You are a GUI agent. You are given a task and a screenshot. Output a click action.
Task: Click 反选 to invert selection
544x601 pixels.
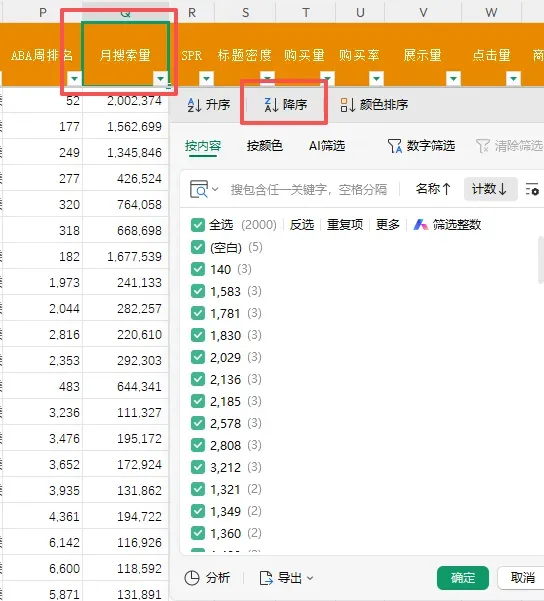[302, 225]
